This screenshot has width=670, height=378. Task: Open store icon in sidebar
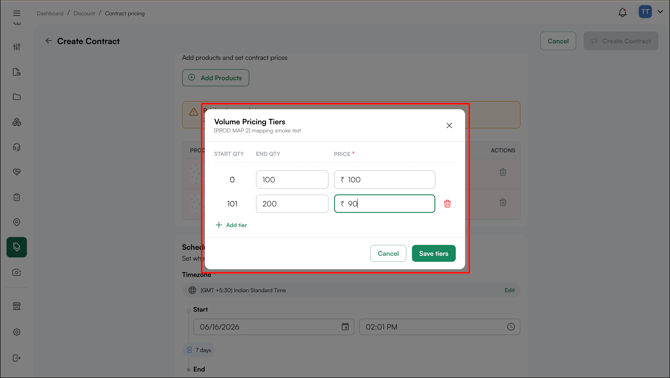pos(17,306)
